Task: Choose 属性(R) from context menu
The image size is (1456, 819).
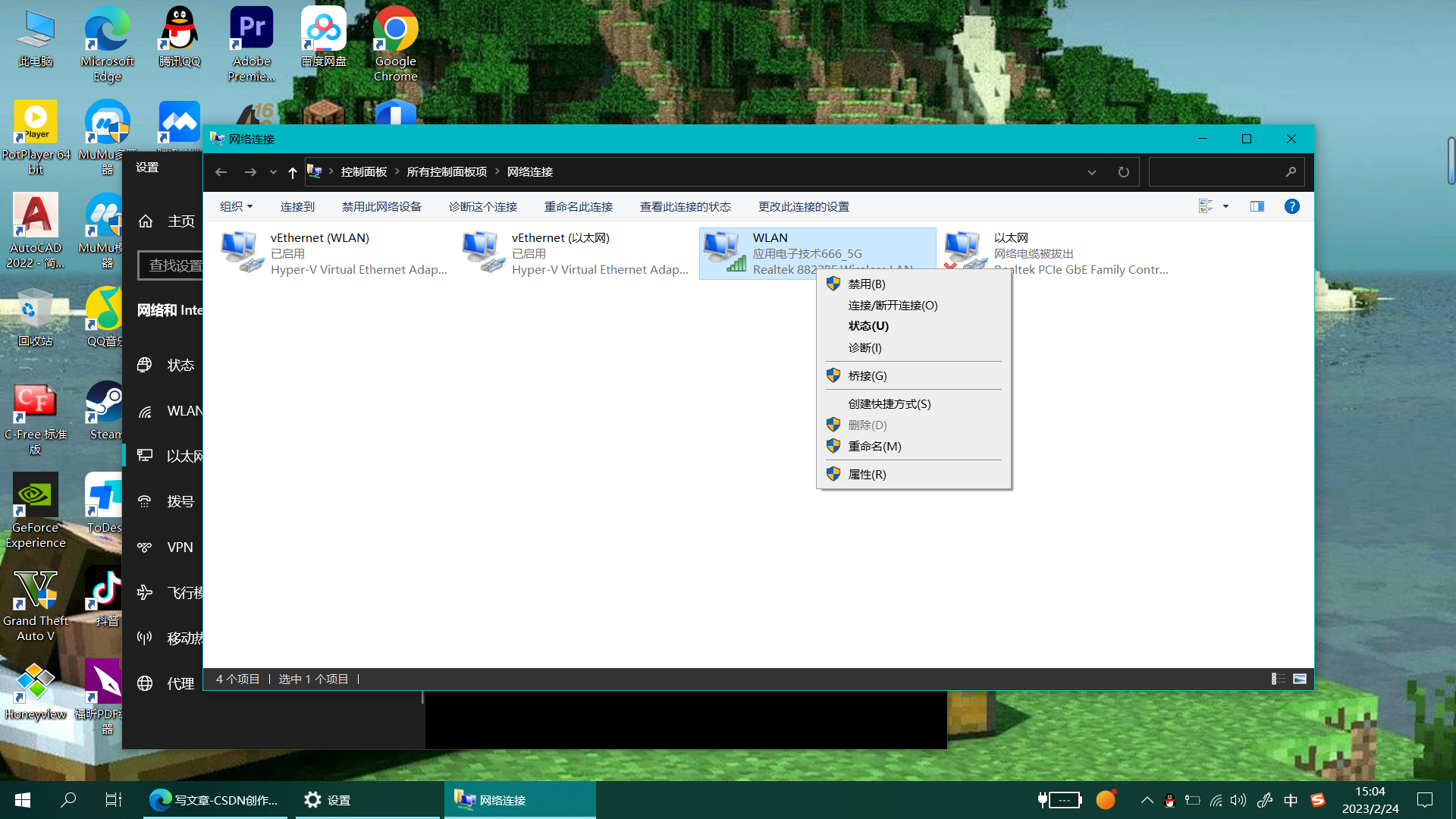Action: (867, 474)
